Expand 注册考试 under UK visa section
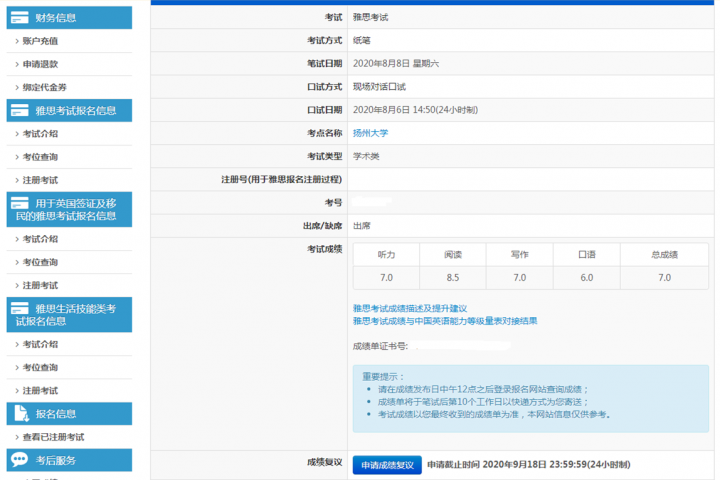 coord(40,285)
